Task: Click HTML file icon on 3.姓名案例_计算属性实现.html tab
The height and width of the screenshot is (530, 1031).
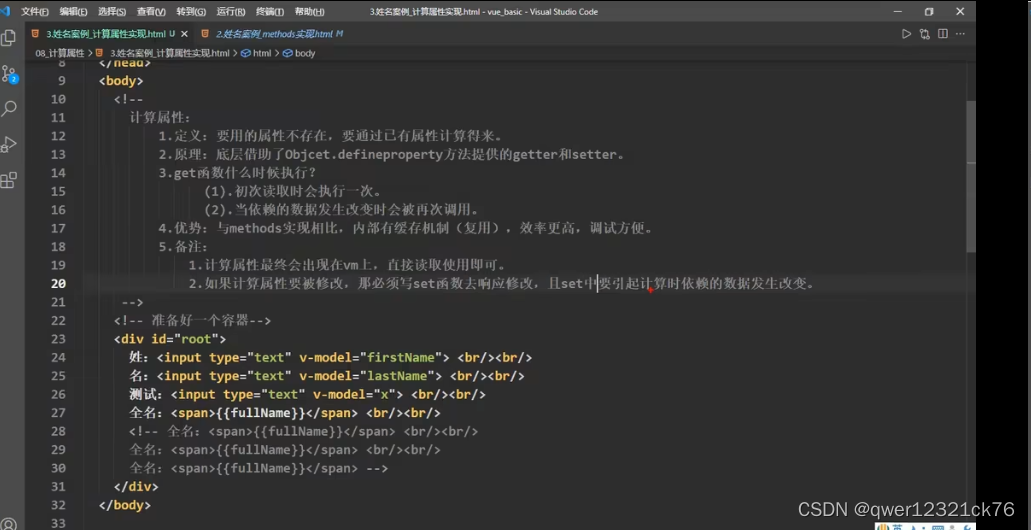Action: click(x=35, y=34)
